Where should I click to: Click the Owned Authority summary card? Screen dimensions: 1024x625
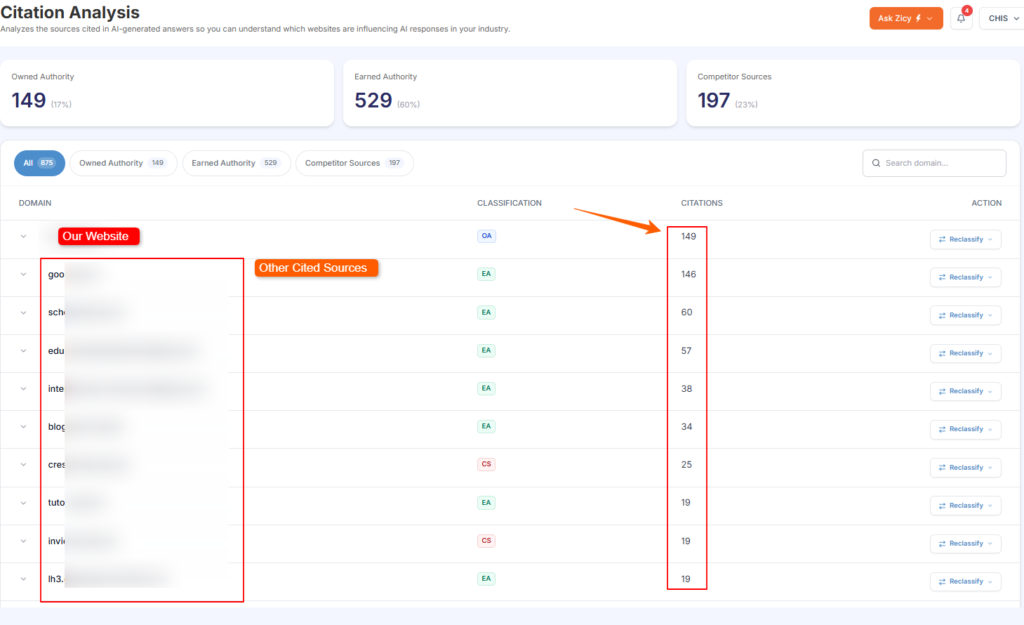click(167, 92)
